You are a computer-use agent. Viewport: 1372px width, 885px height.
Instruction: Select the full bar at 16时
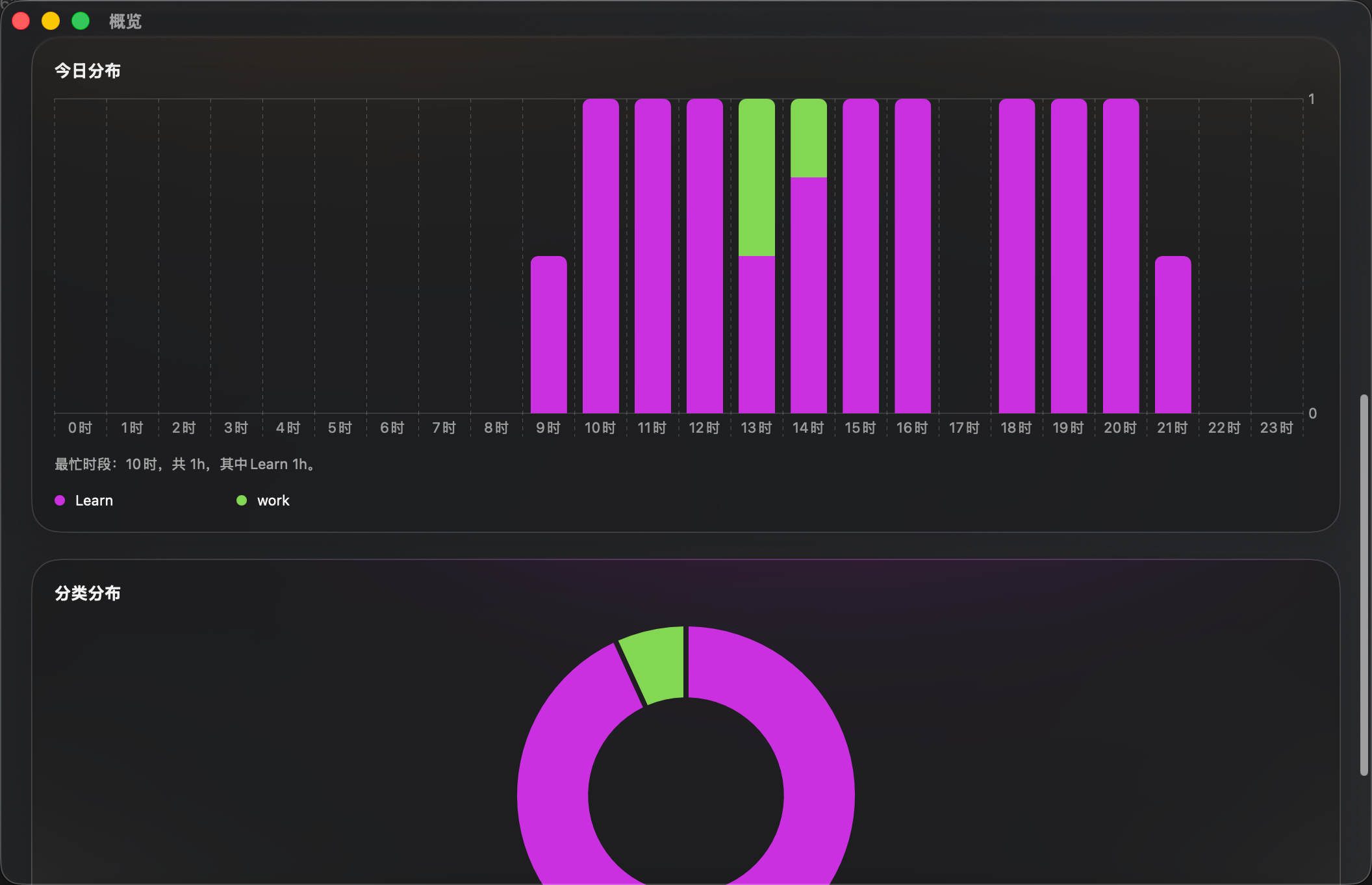coord(913,256)
